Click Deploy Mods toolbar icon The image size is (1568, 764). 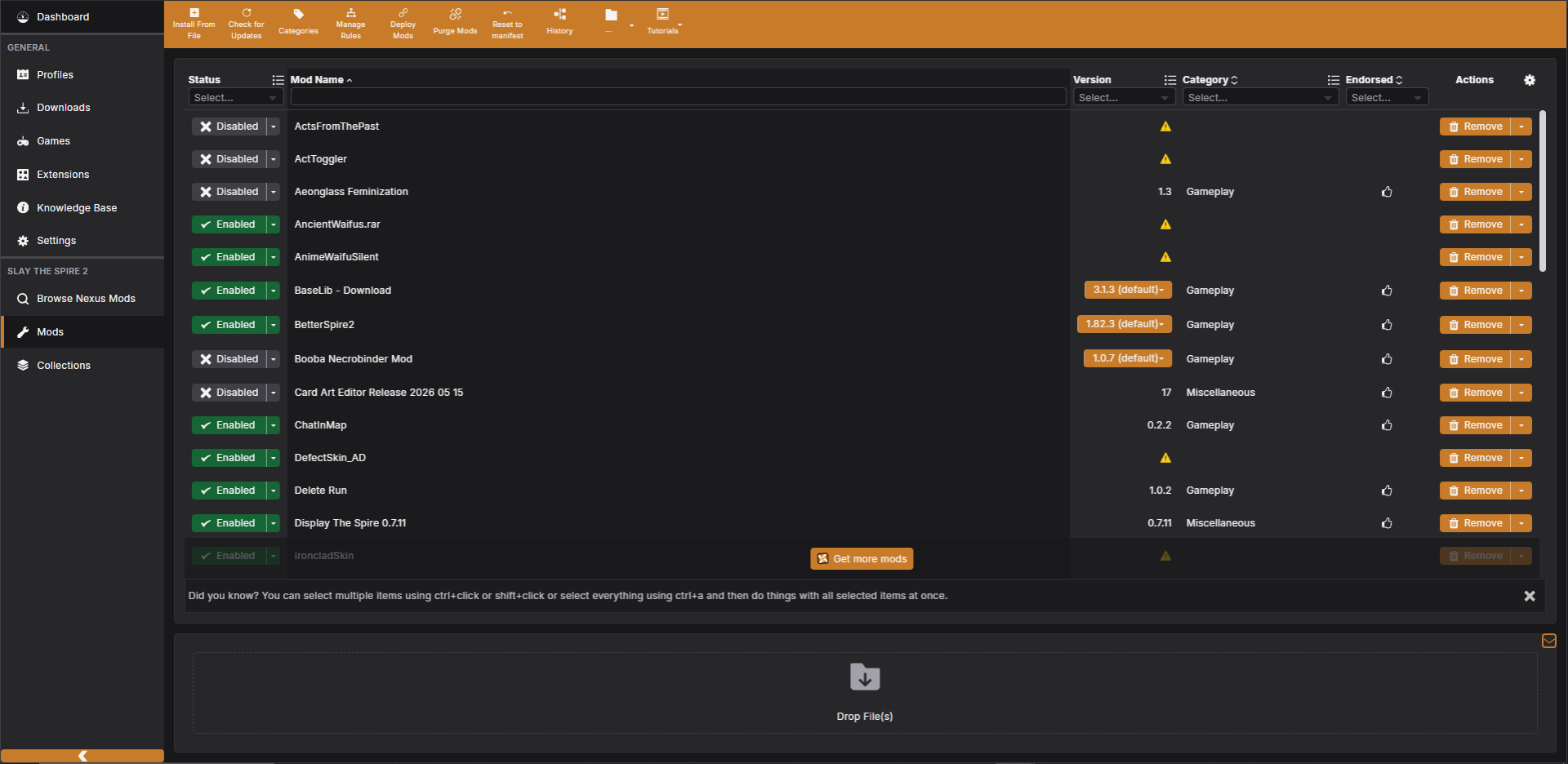coord(403,24)
